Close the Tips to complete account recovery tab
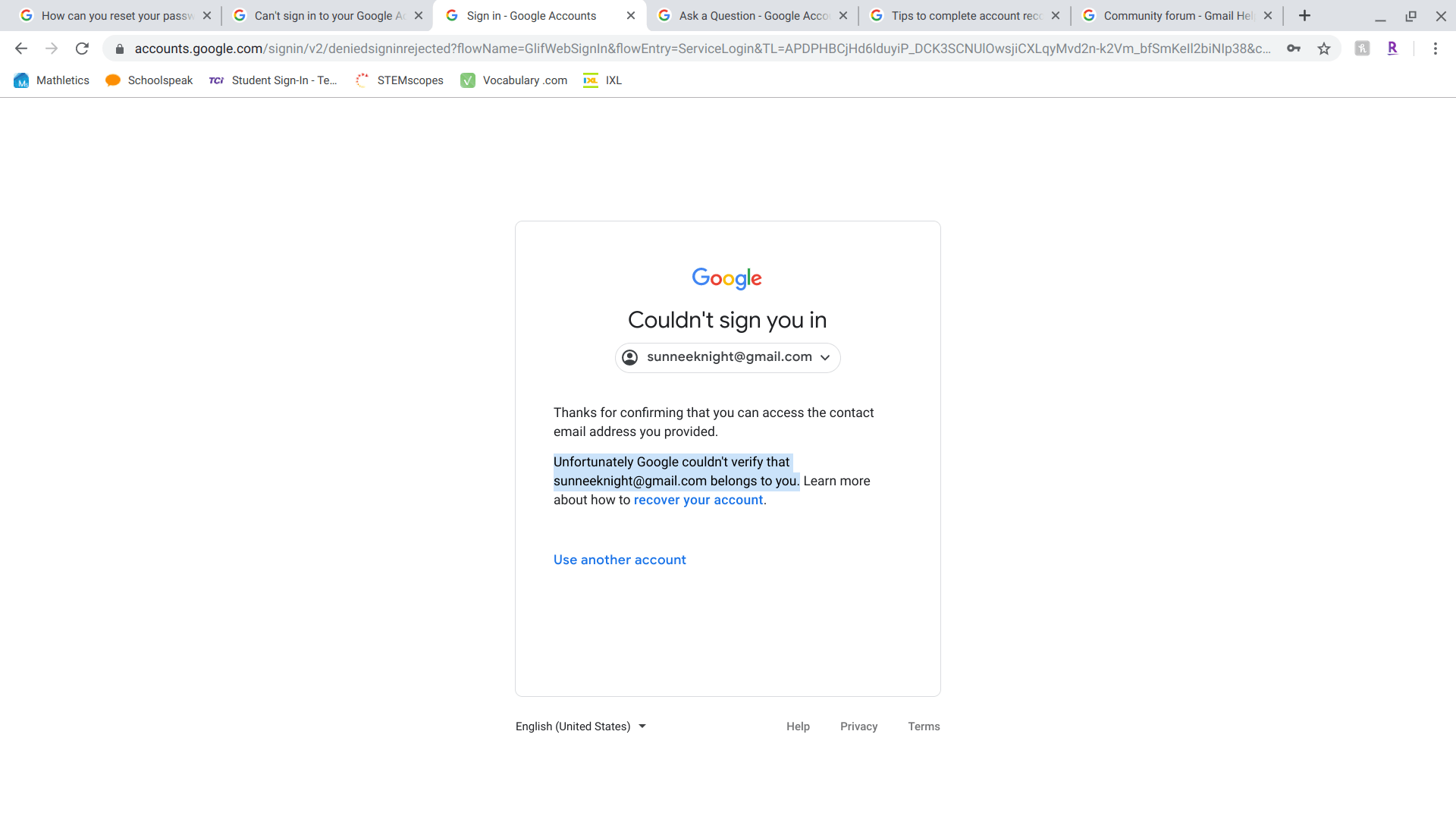 [1055, 16]
